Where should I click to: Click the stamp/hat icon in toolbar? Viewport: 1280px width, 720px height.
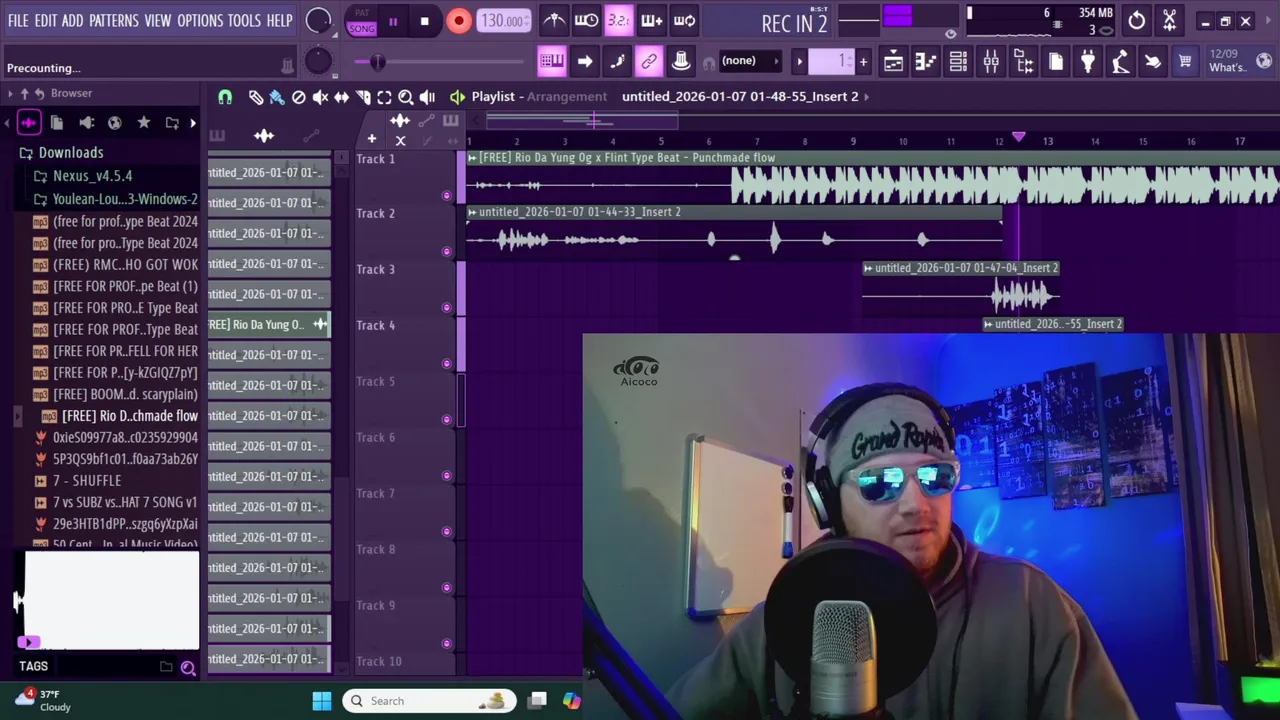681,61
